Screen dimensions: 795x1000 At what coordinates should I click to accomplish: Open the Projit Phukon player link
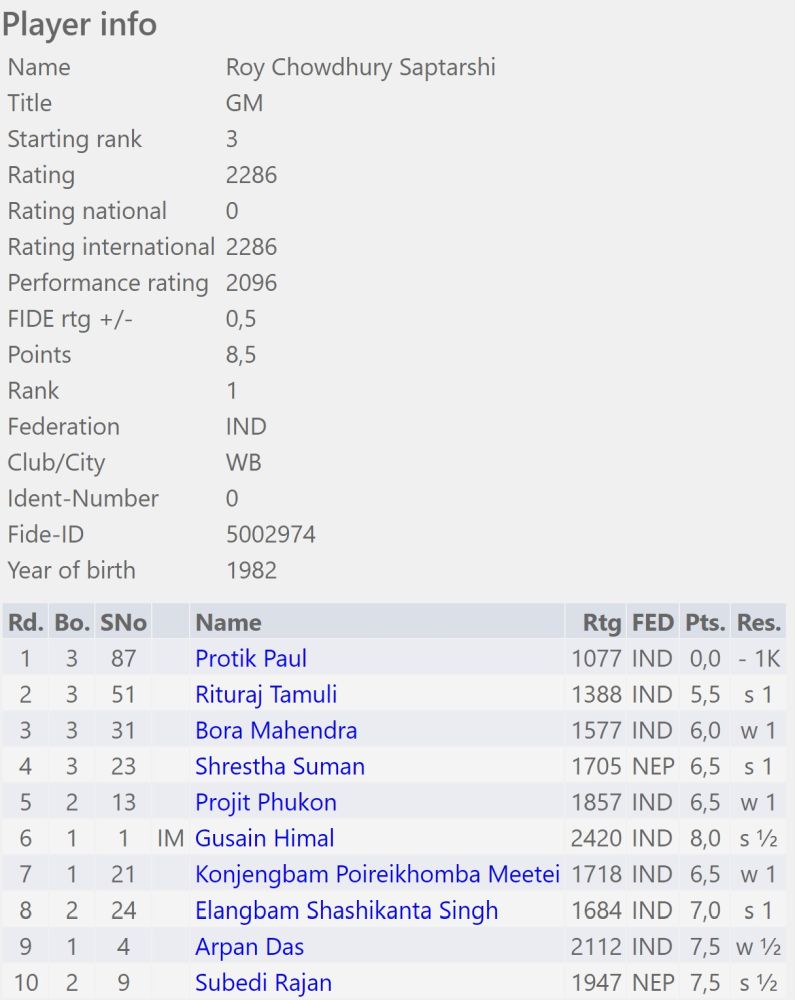coord(266,802)
